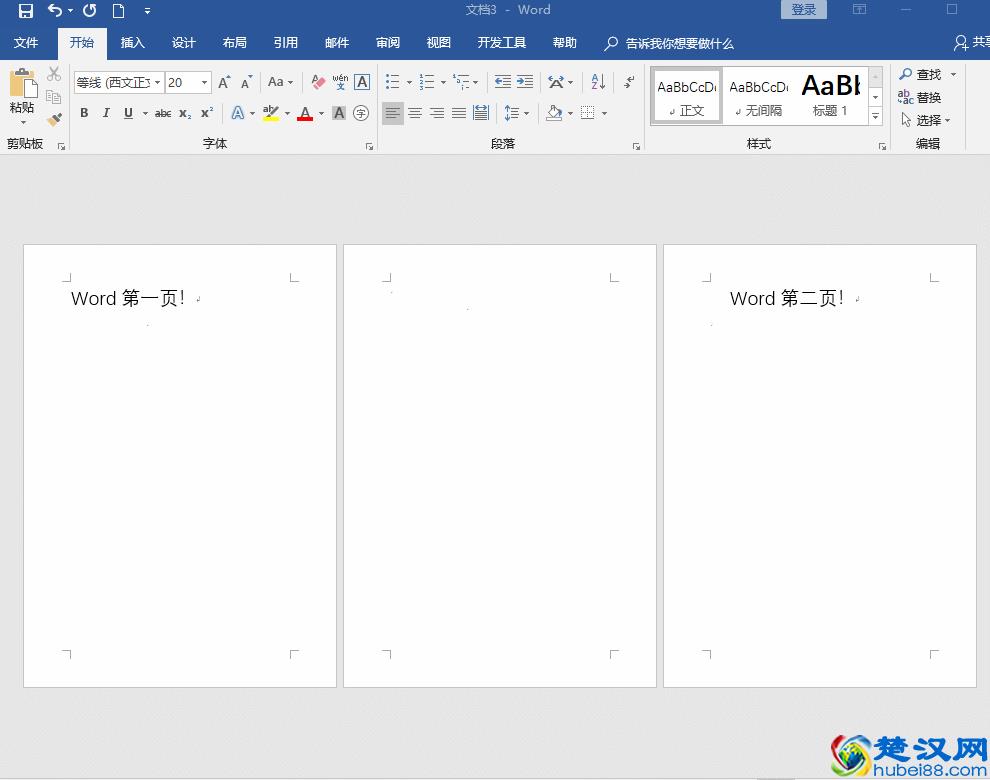Image resolution: width=990 pixels, height=780 pixels.
Task: Toggle the underline button
Action: (127, 113)
